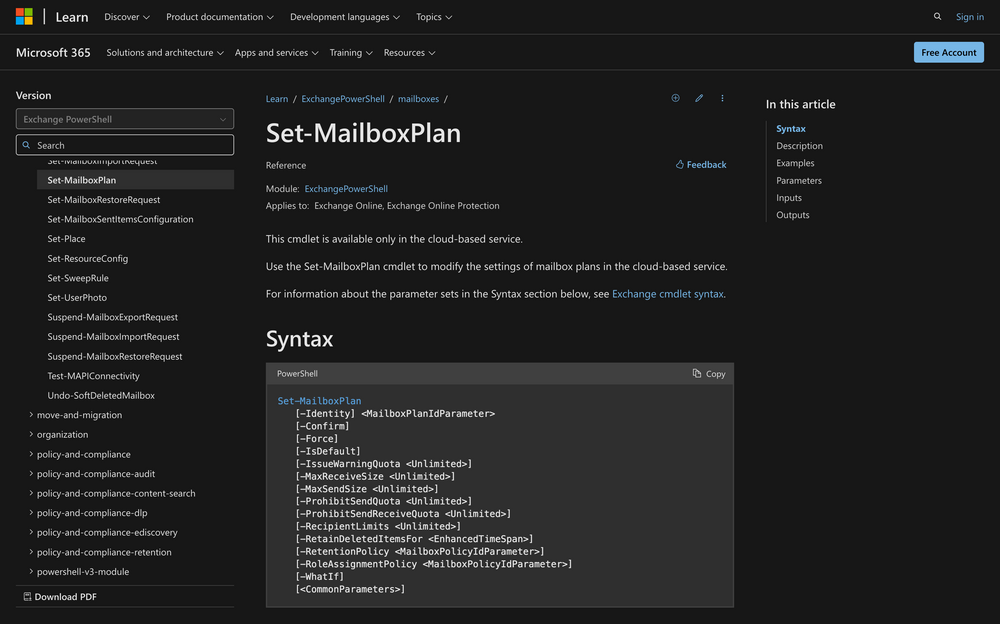Expand the Solutions and architecture dropdown
This screenshot has width=1000, height=624.
pos(165,53)
